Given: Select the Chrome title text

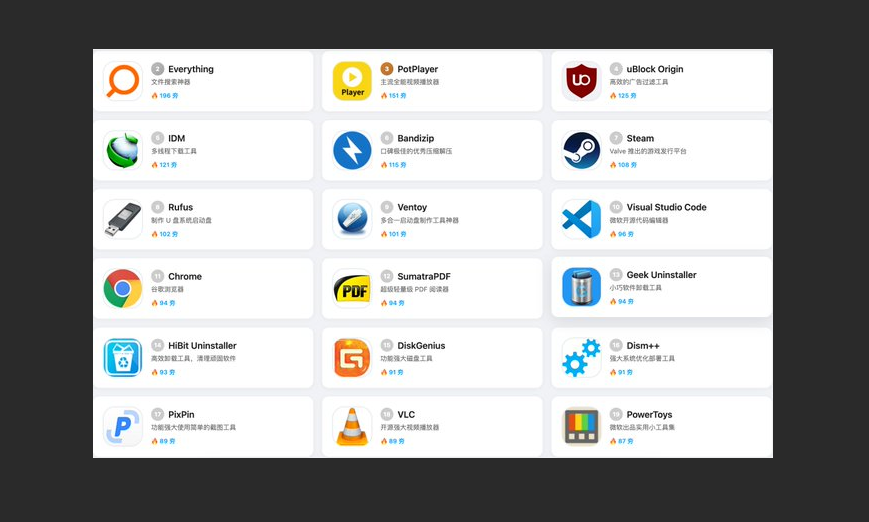Looking at the screenshot, I should coord(185,277).
